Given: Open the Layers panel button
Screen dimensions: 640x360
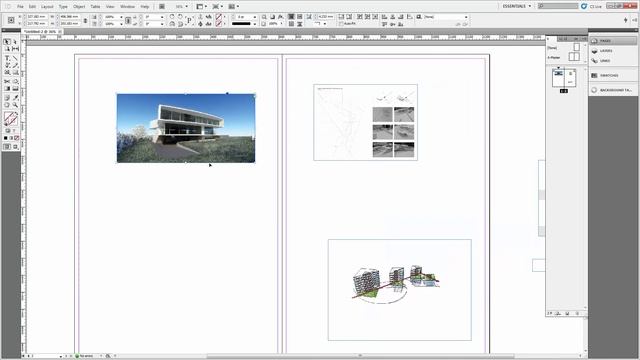Looking at the screenshot, I should click(613, 51).
